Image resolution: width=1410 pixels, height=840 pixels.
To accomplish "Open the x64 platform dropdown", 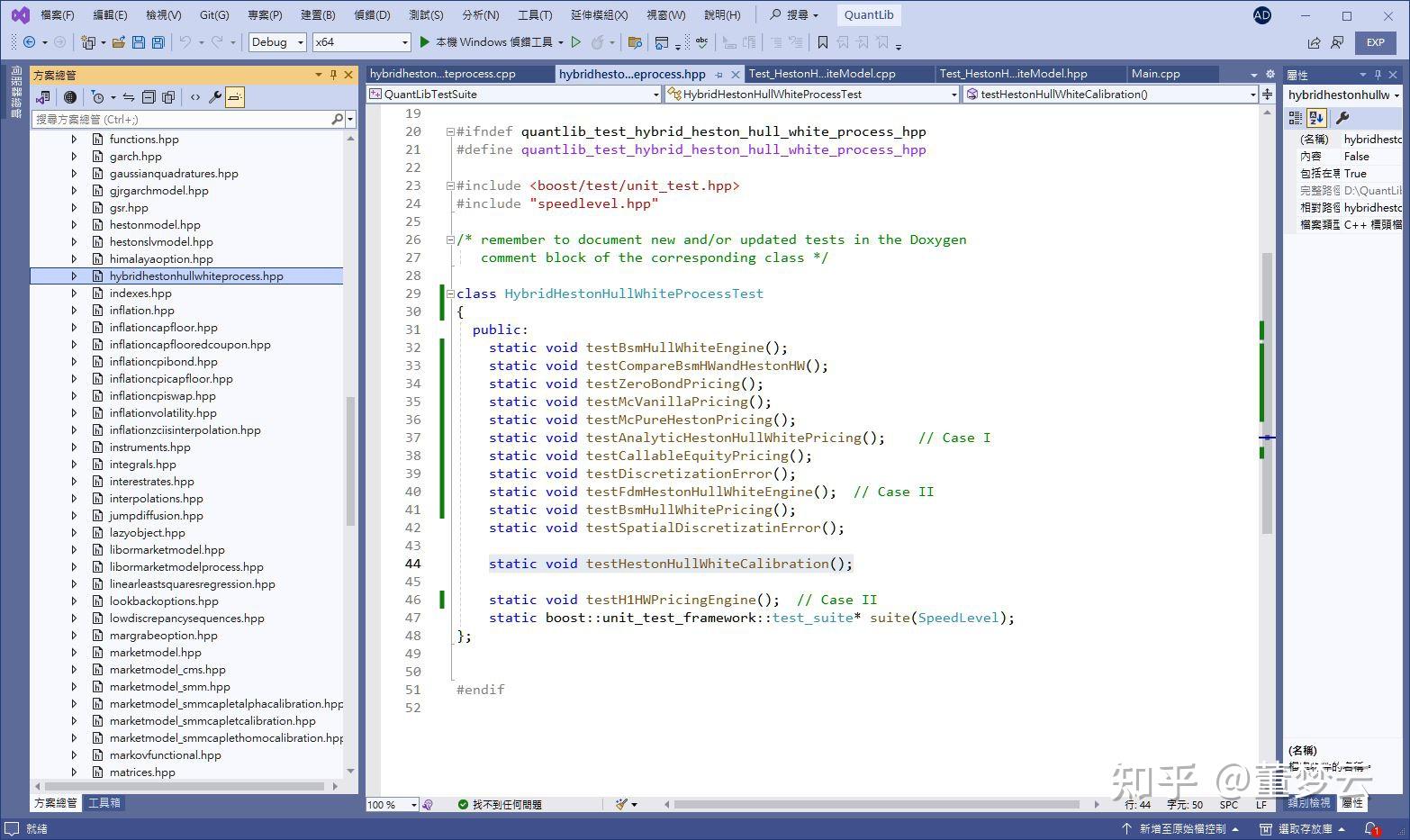I will click(x=361, y=42).
